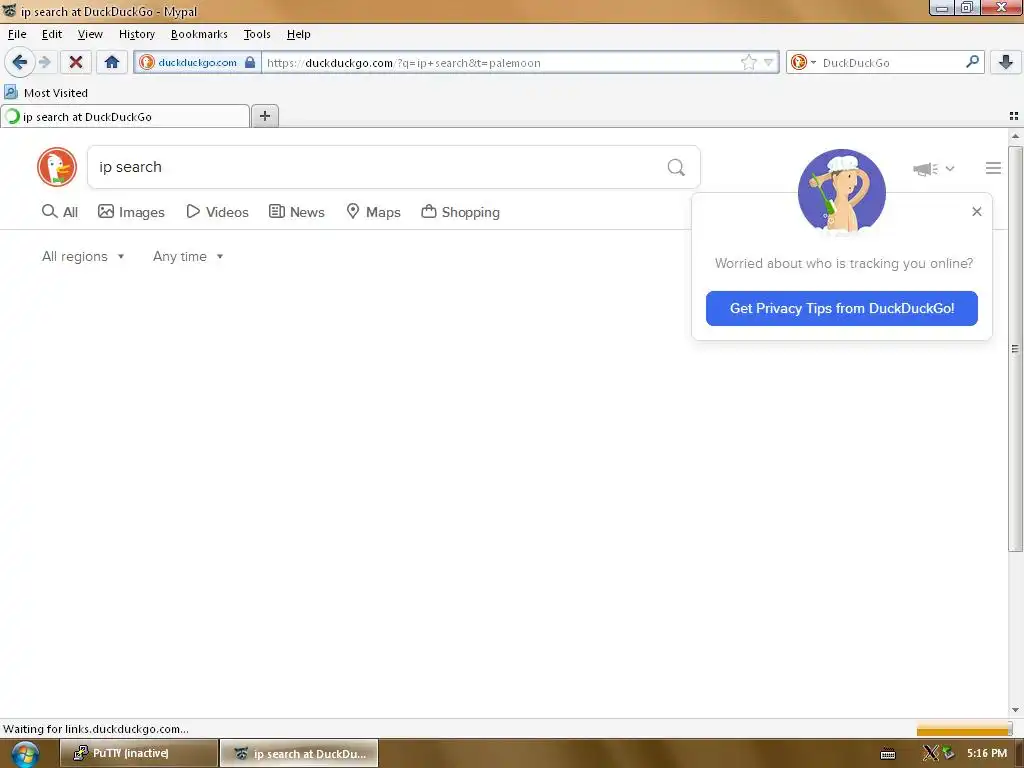Click the on-screen keyboard tray icon

coord(888,754)
